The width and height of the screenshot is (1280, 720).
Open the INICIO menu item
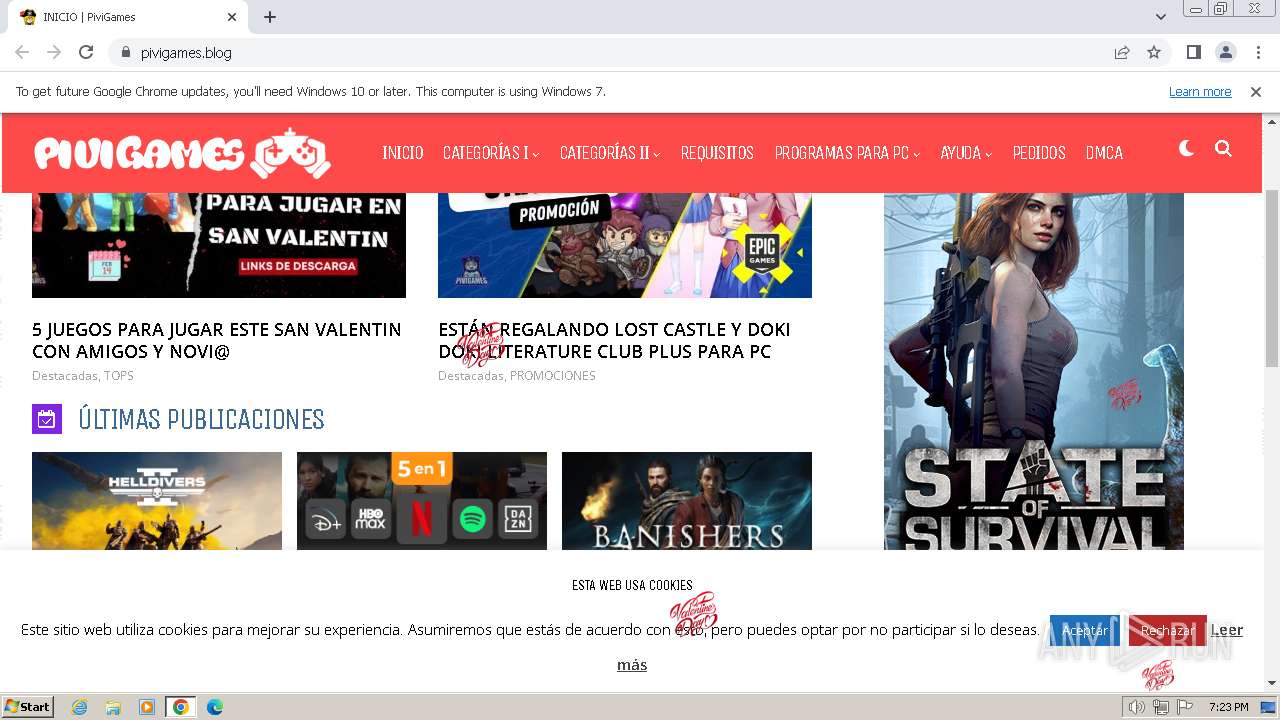pos(403,153)
